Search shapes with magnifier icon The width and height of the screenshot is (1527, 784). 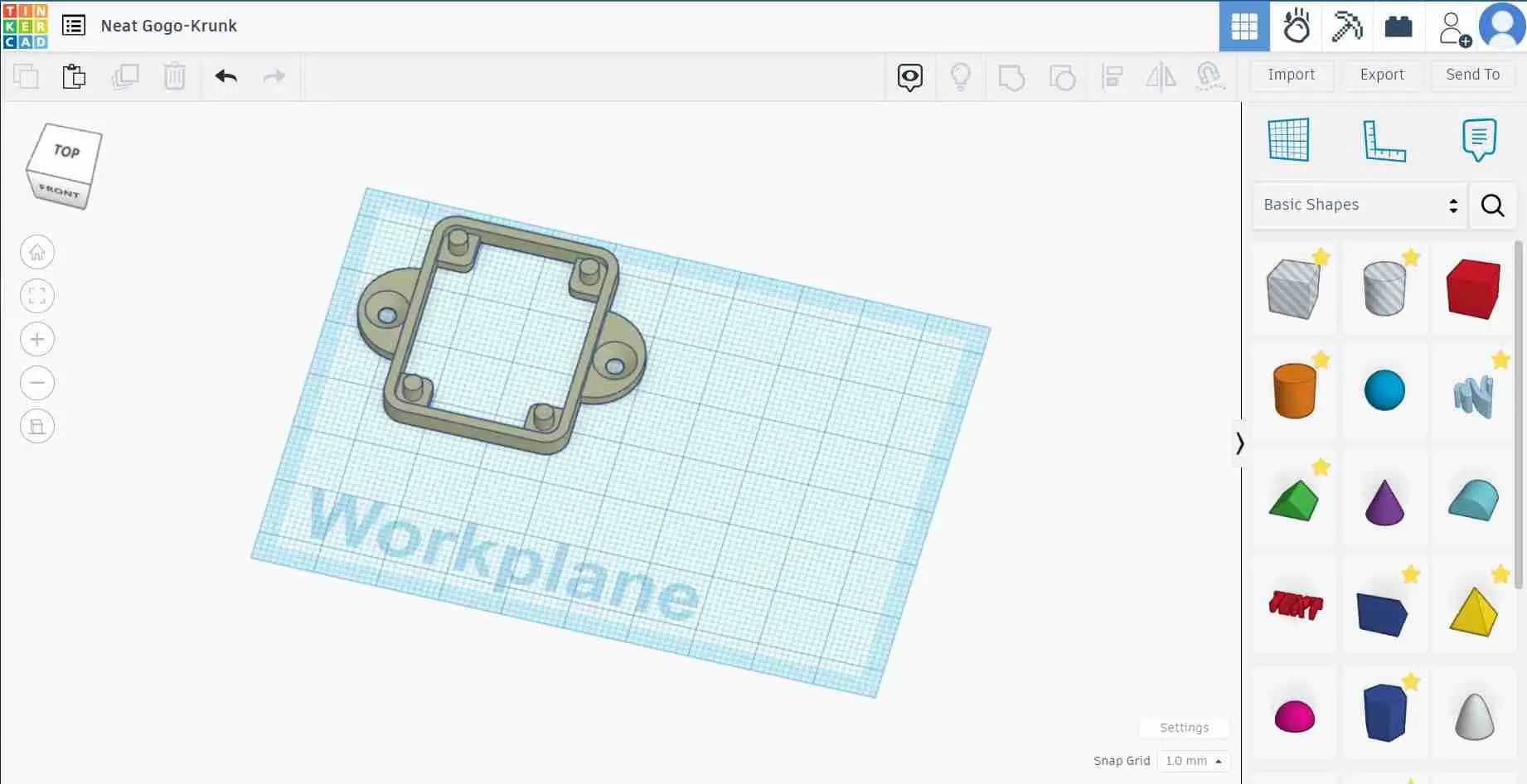(1492, 206)
